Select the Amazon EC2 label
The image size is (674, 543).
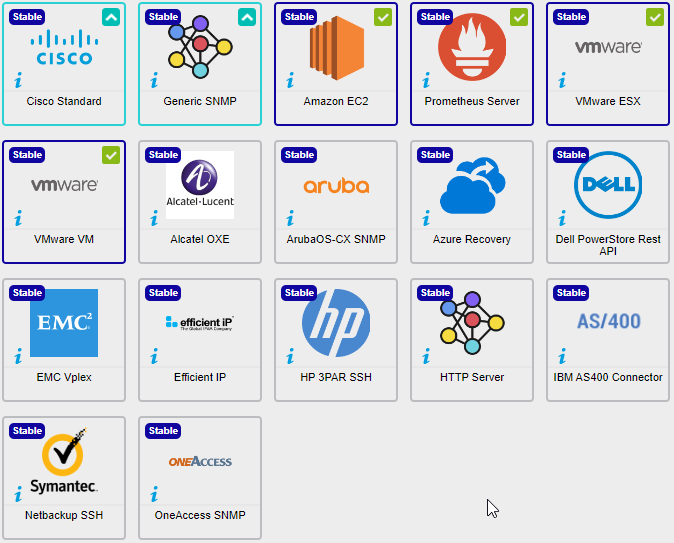336,101
